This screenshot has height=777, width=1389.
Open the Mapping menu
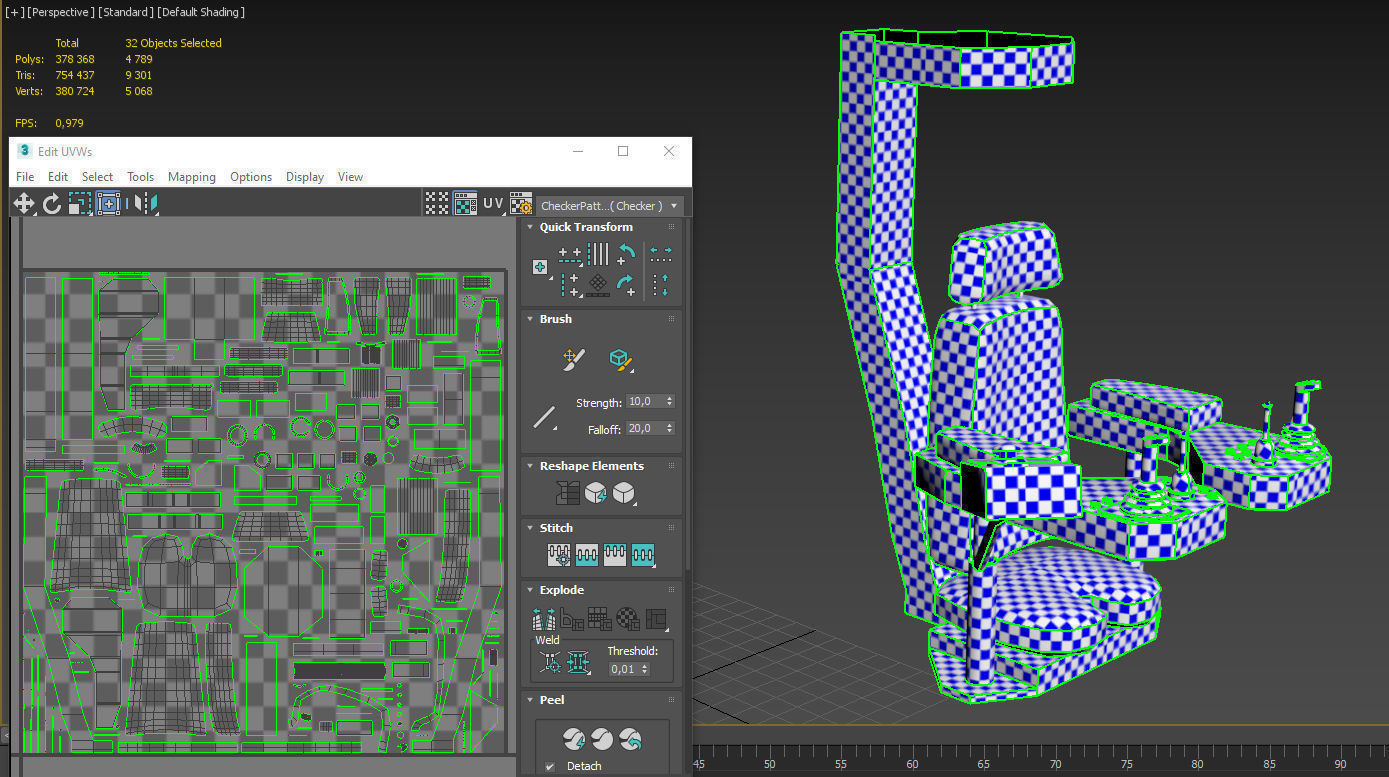pos(191,177)
